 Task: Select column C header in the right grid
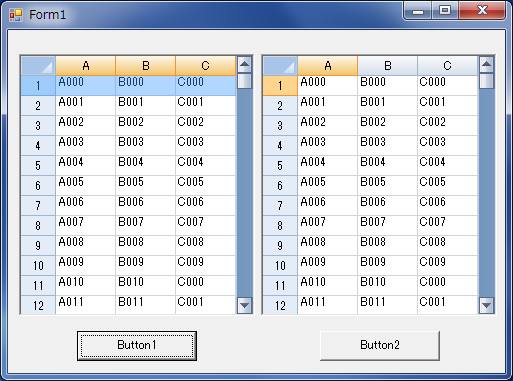click(447, 66)
